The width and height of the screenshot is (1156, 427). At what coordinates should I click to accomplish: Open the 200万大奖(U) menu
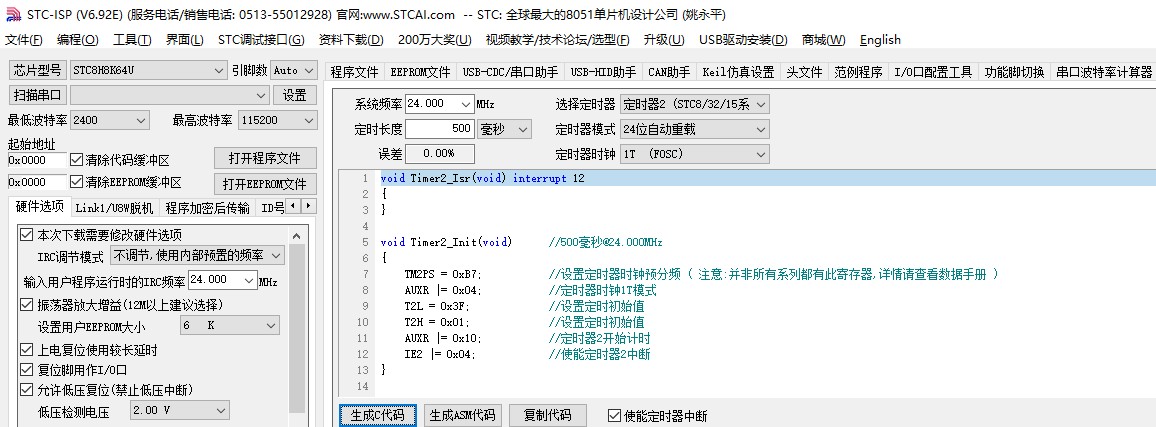click(435, 40)
